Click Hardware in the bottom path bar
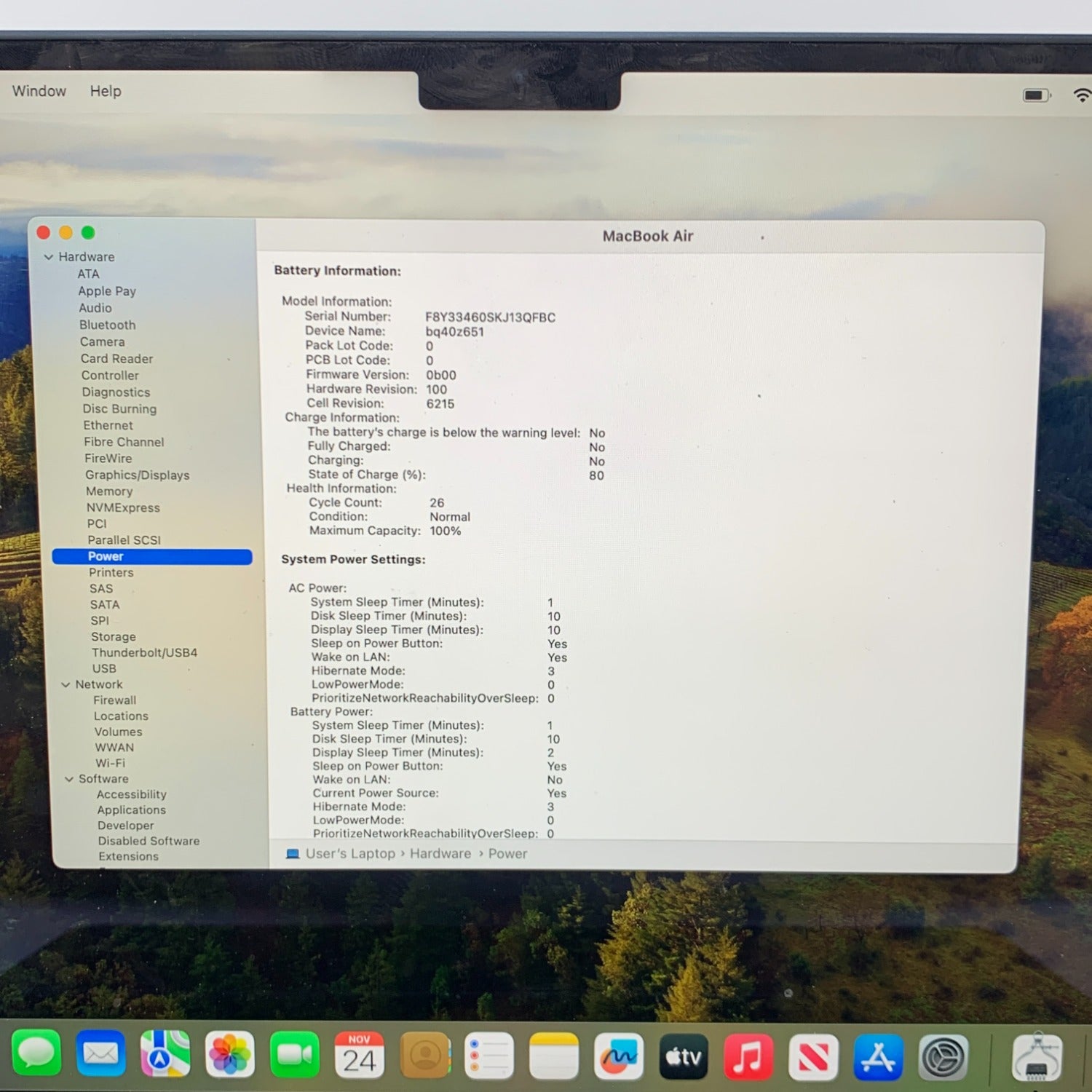Image resolution: width=1092 pixels, height=1092 pixels. (440, 853)
